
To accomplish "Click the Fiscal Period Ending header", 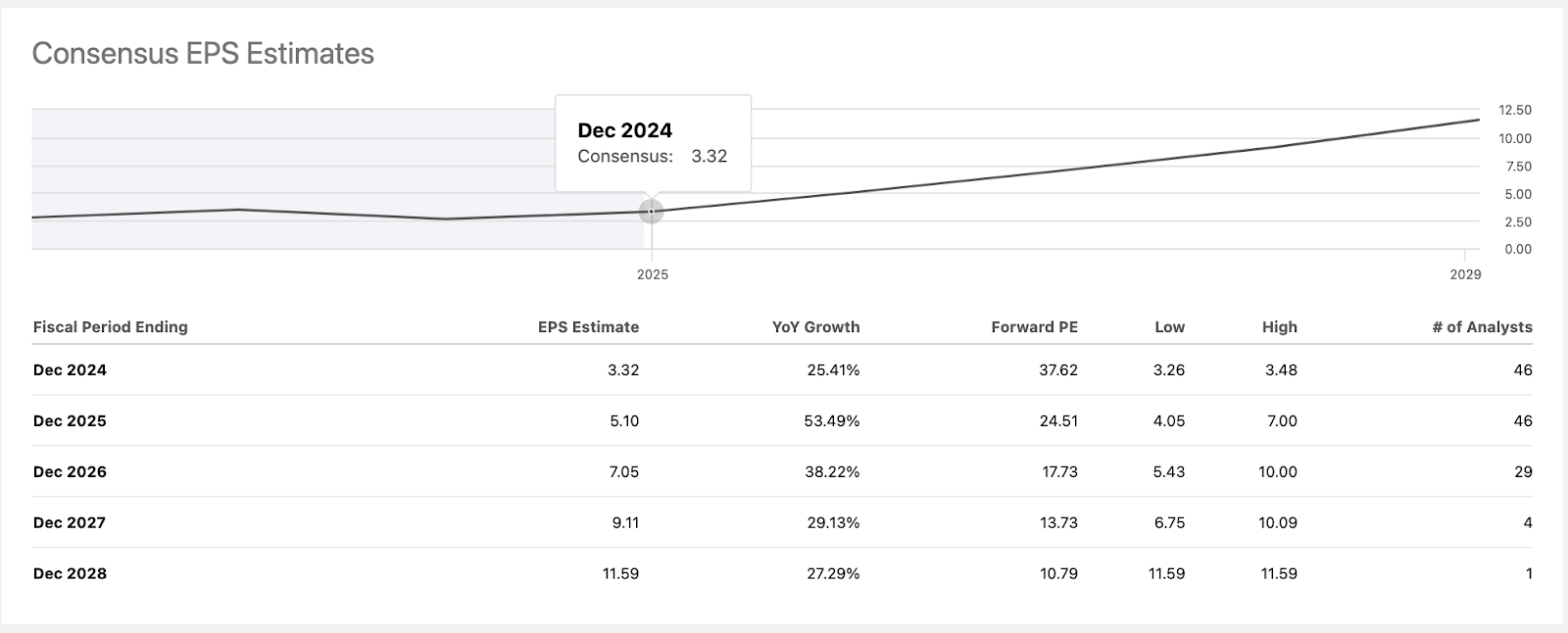I will 111,327.
